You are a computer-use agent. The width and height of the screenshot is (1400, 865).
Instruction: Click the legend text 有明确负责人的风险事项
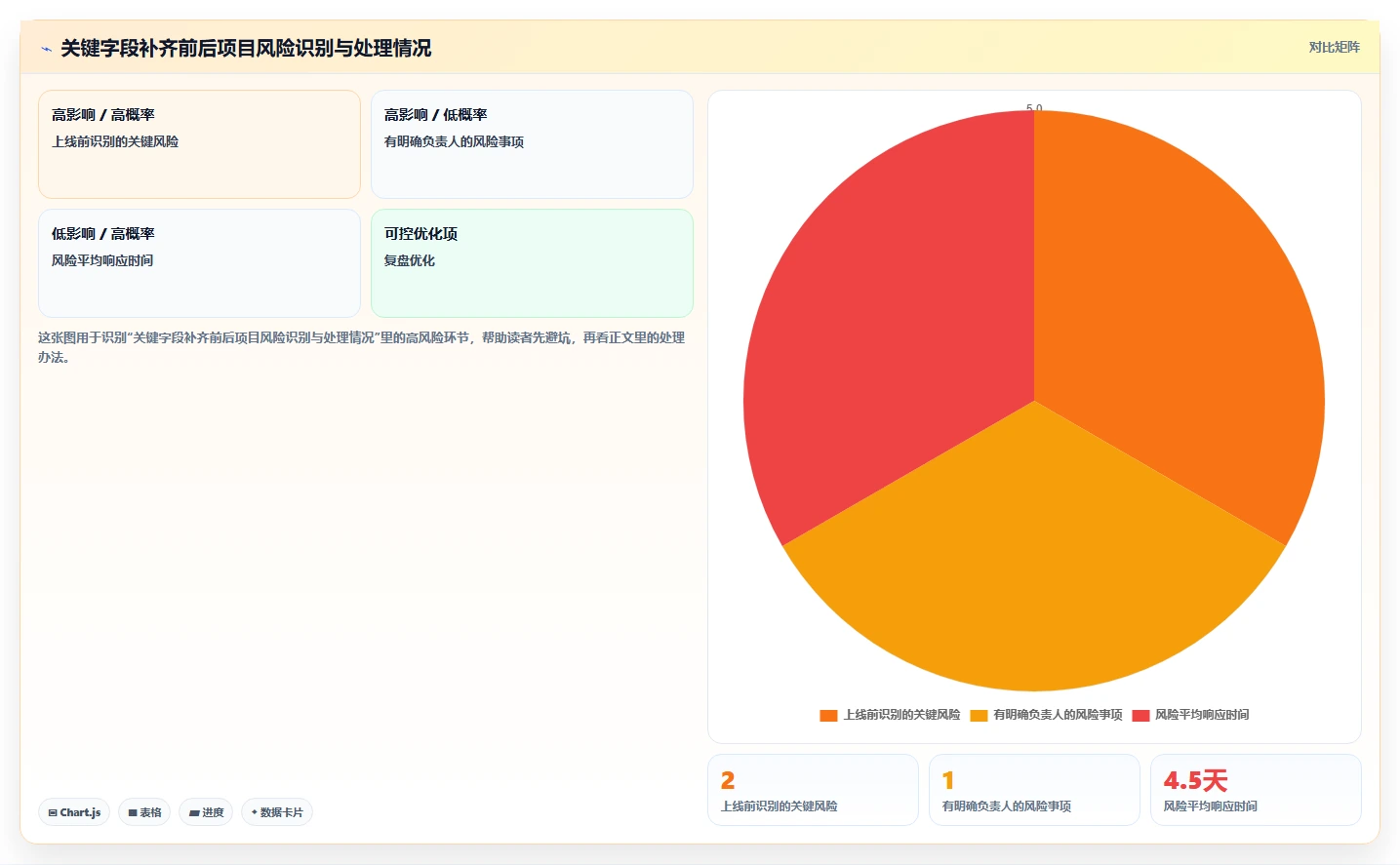(x=1058, y=715)
